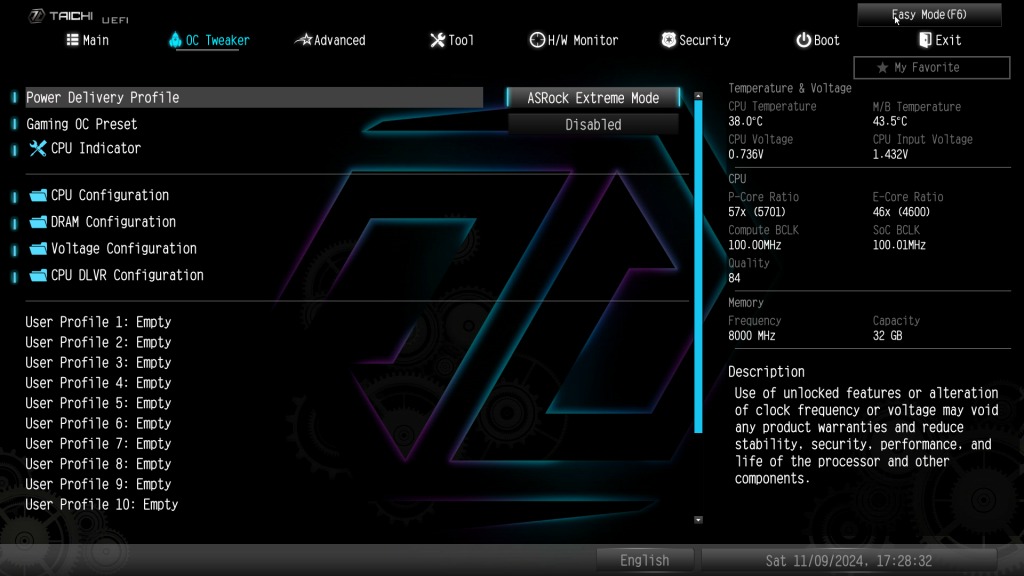Click User Profile 3: Empty
Image resolution: width=1024 pixels, height=576 pixels.
pos(98,362)
